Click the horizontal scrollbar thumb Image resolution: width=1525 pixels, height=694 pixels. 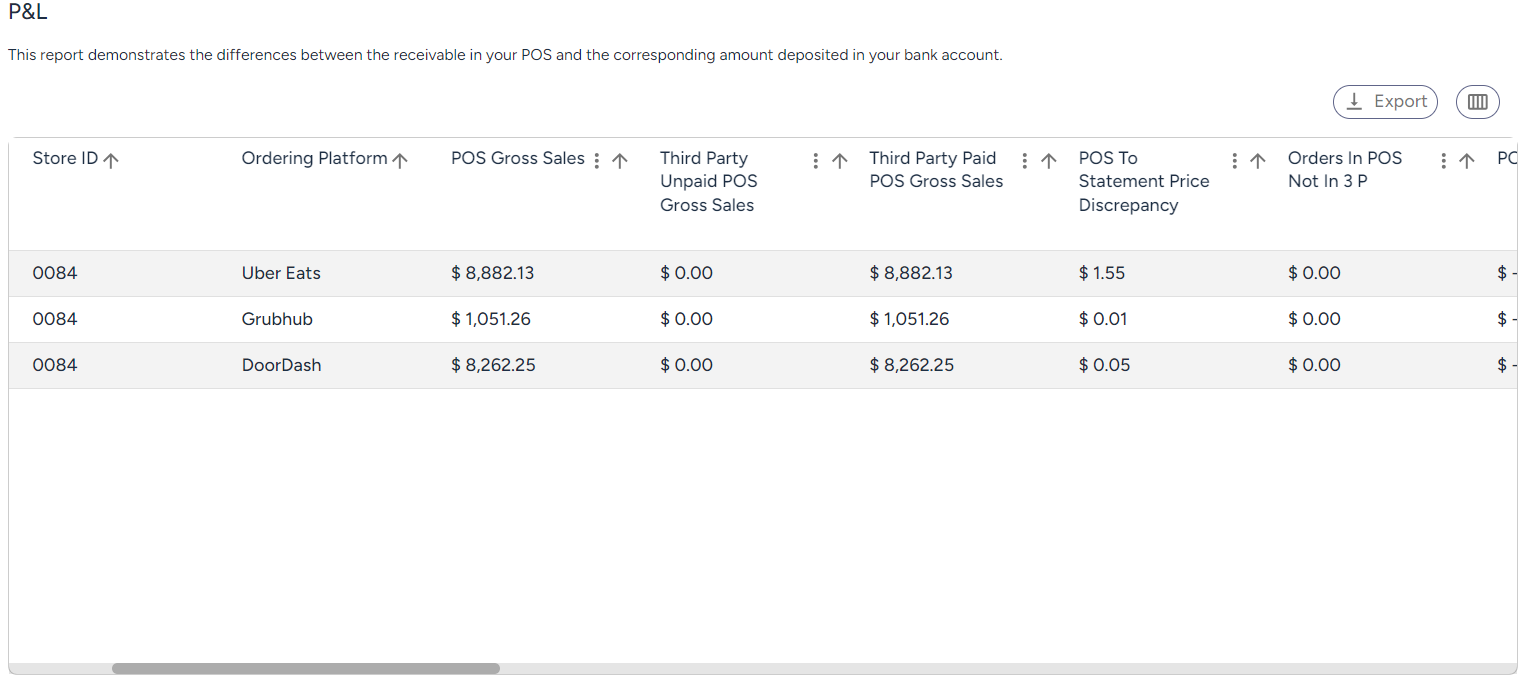(306, 668)
